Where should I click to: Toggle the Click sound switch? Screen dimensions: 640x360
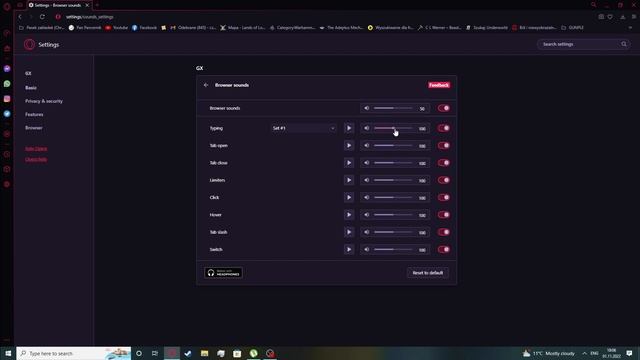pyautogui.click(x=444, y=198)
